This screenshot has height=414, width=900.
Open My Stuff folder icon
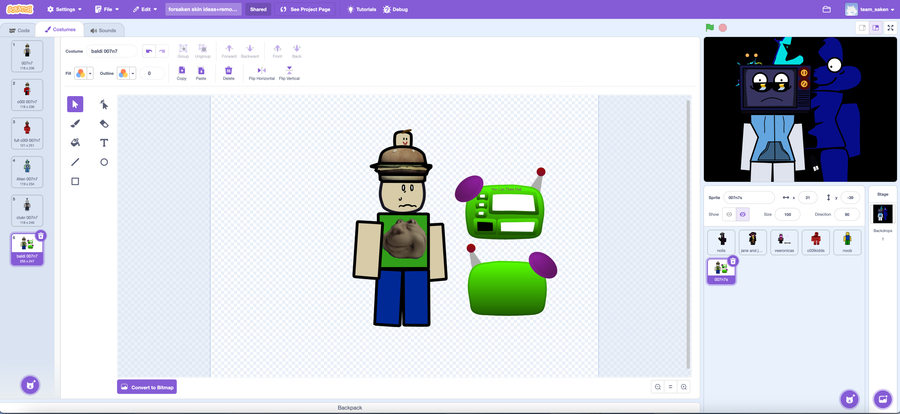tap(827, 9)
